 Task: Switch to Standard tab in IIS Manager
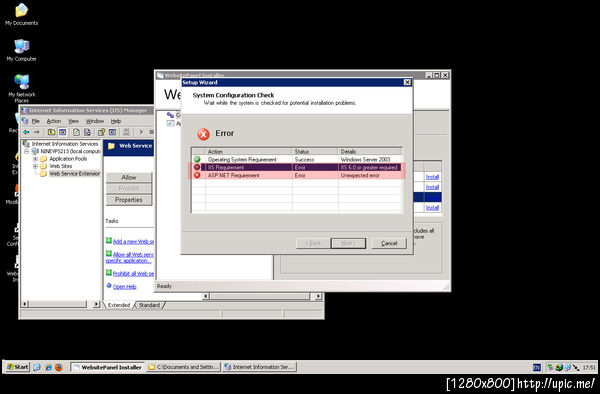[x=149, y=305]
